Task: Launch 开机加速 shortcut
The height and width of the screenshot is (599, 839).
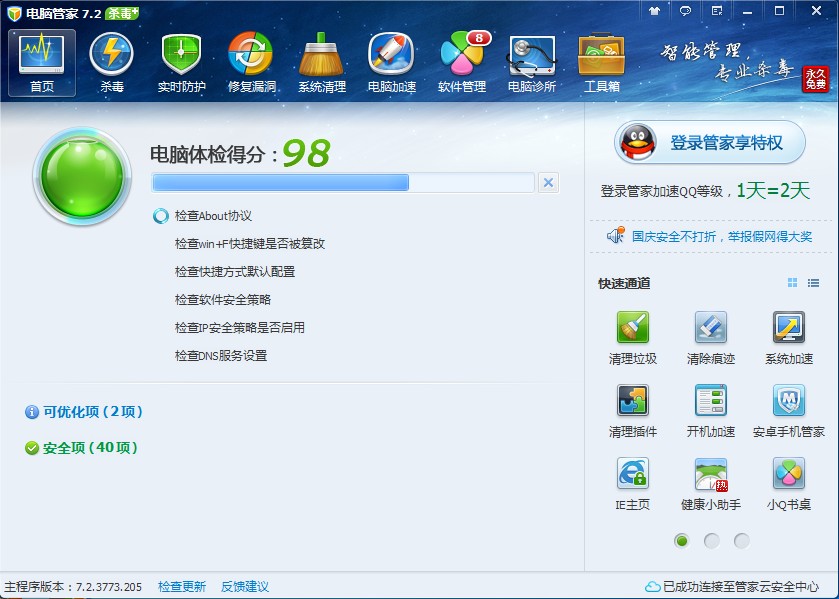Action: point(711,411)
